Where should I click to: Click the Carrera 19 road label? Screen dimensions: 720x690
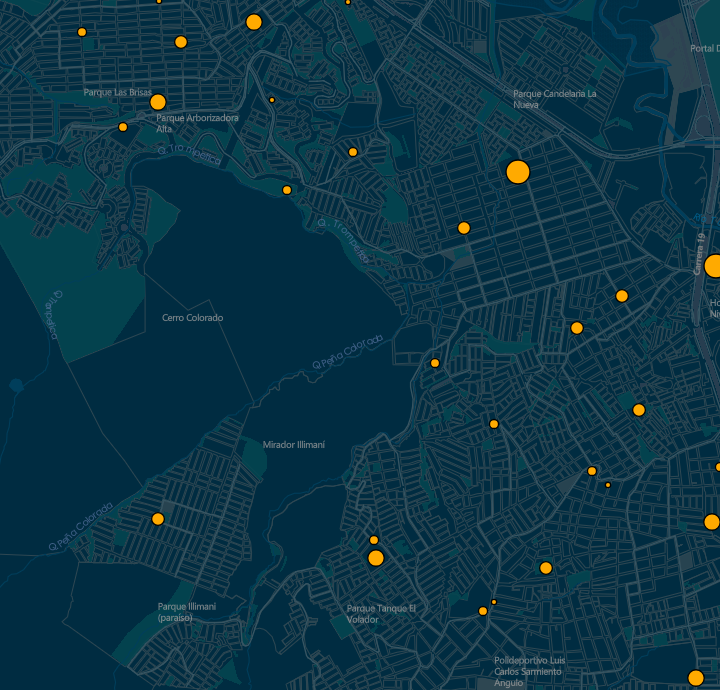(700, 254)
